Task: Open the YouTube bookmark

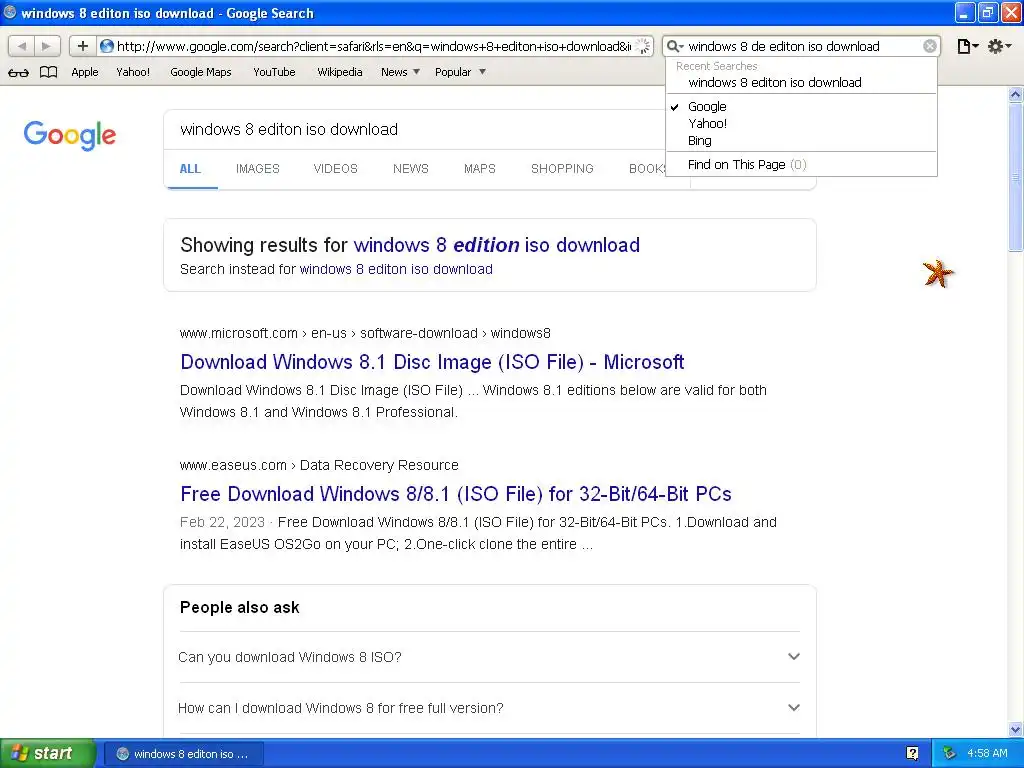Action: point(274,72)
